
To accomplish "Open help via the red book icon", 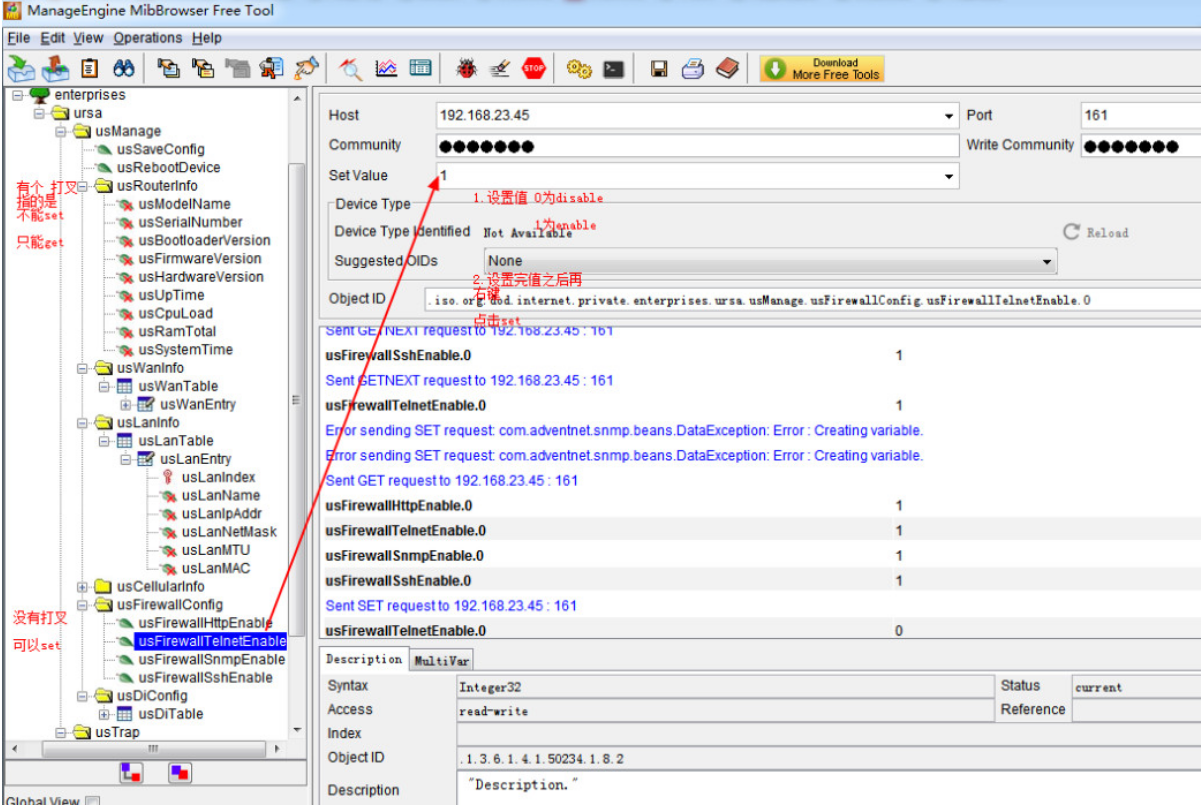I will (727, 69).
